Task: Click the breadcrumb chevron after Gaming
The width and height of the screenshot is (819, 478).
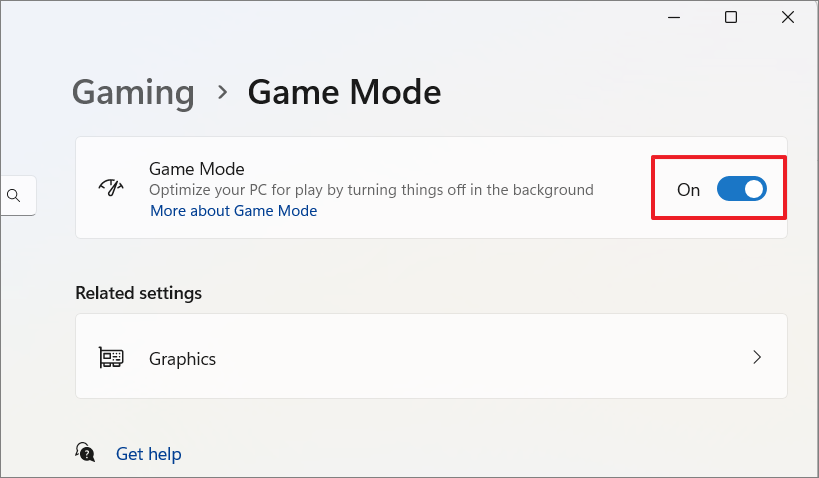Action: point(223,92)
